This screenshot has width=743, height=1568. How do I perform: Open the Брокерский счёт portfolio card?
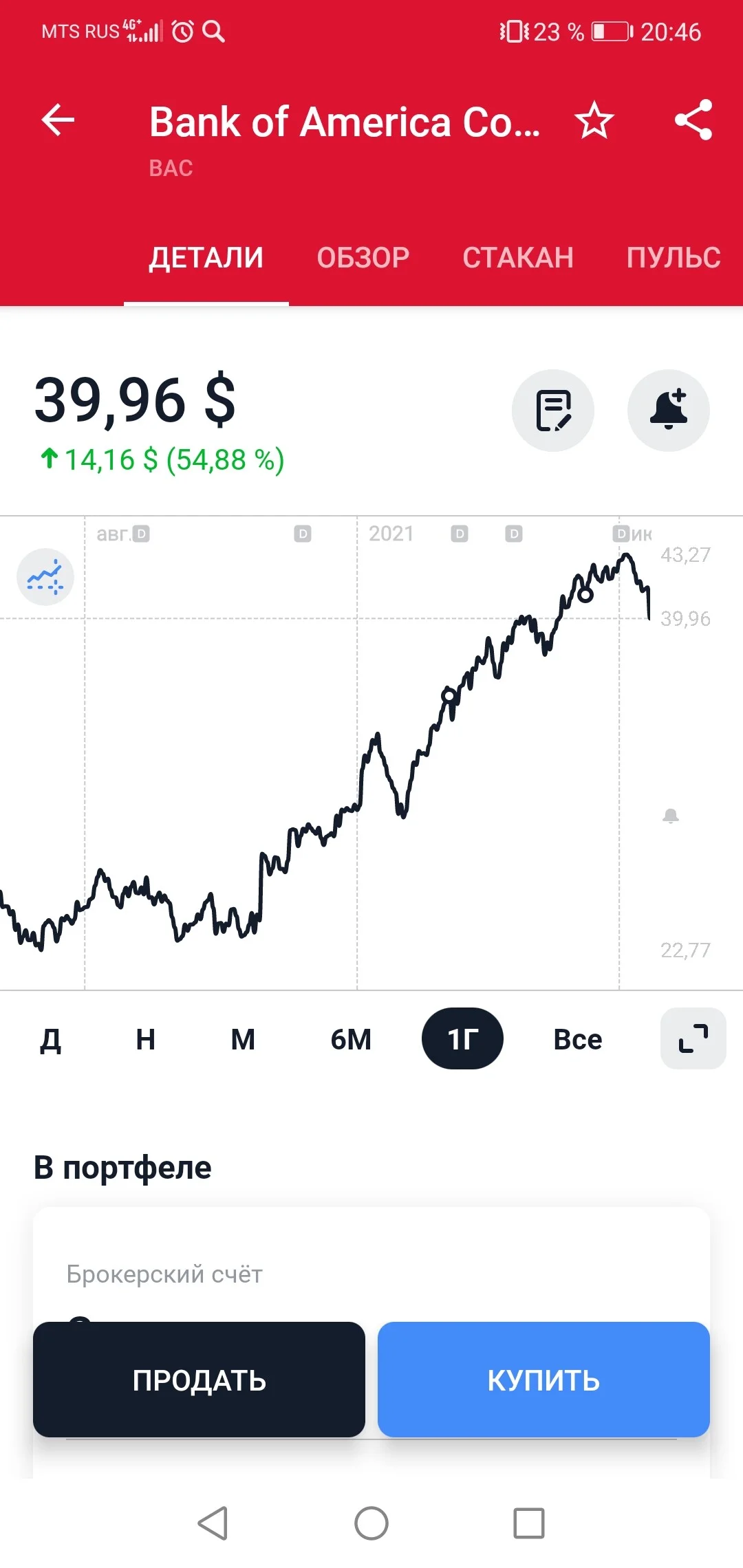click(371, 1274)
